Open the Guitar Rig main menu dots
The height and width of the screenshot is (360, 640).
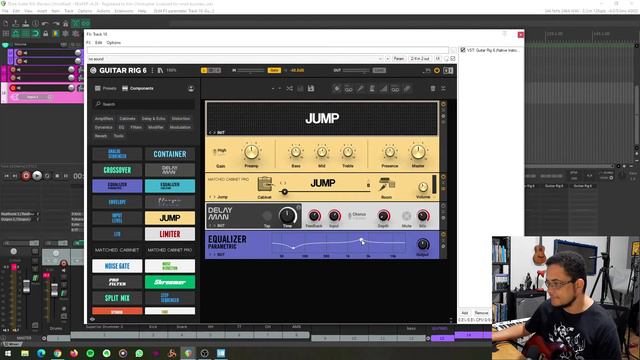153,71
